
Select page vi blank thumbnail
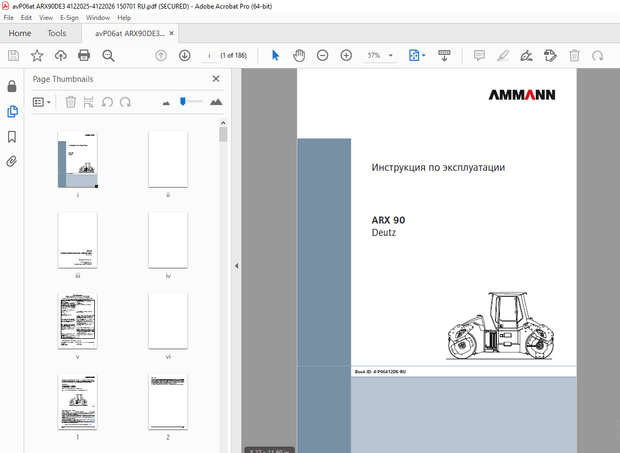168,321
